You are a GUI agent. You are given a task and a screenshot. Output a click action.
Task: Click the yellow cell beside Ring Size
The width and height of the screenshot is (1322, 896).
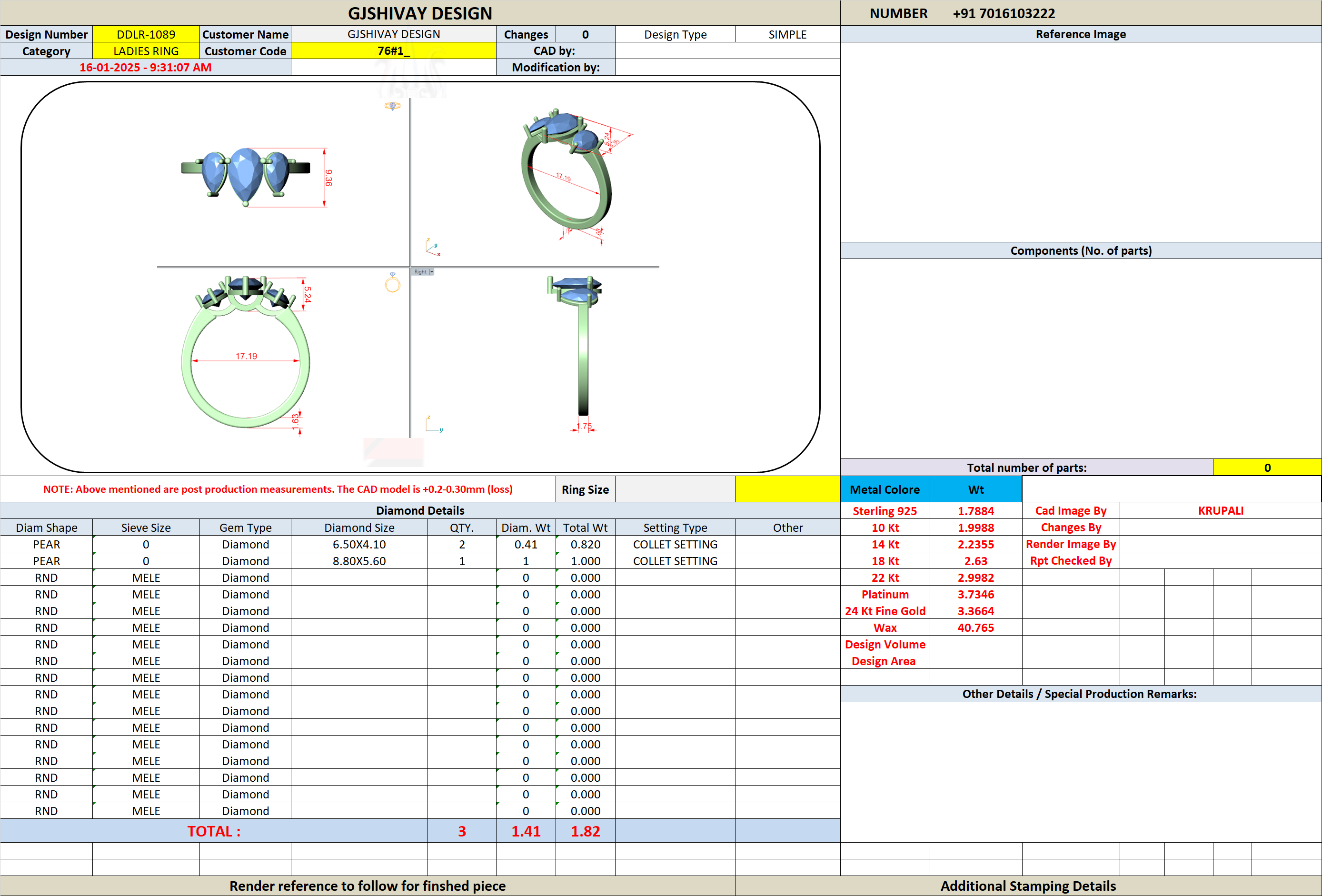click(x=787, y=488)
